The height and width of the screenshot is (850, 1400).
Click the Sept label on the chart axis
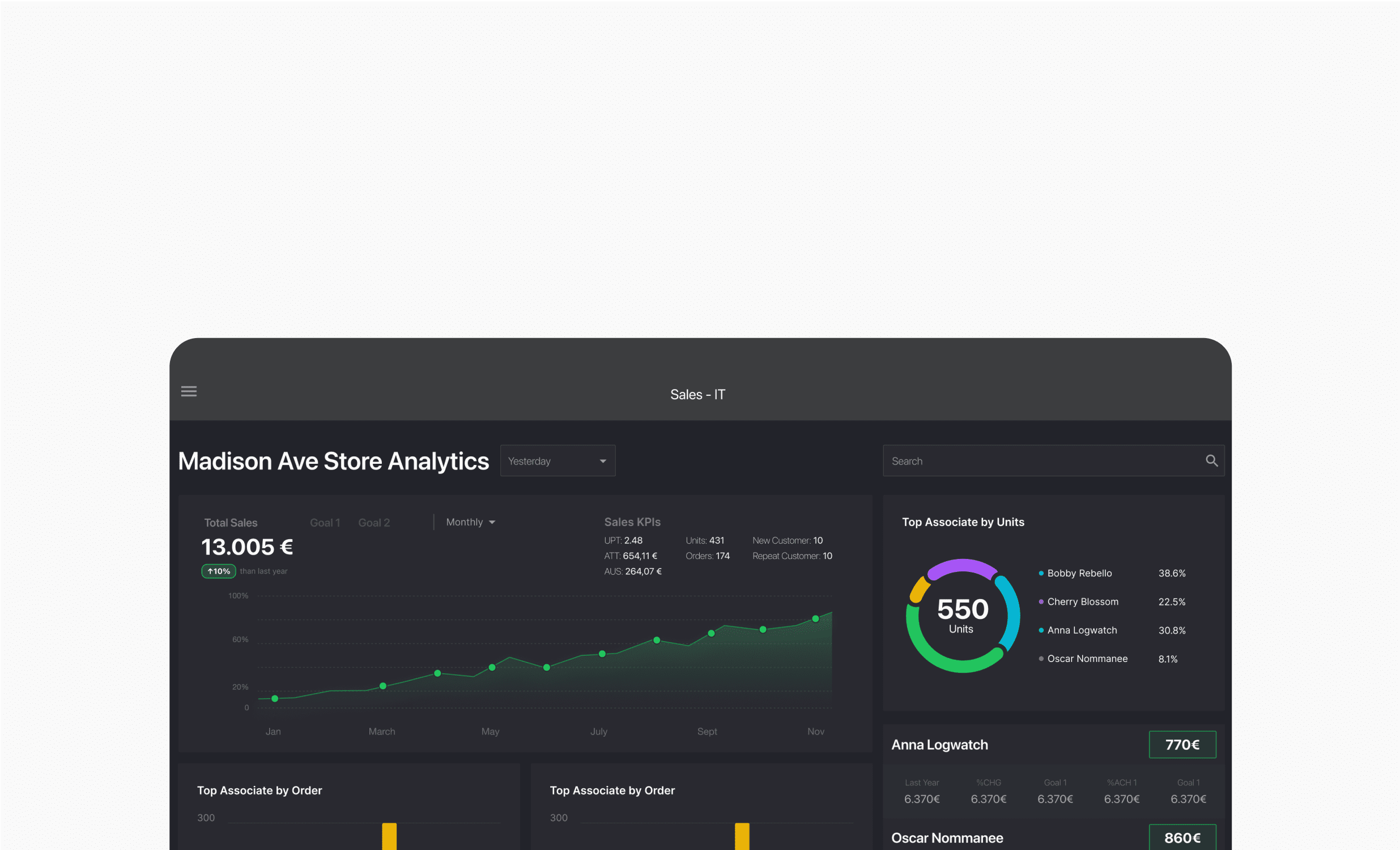[707, 731]
